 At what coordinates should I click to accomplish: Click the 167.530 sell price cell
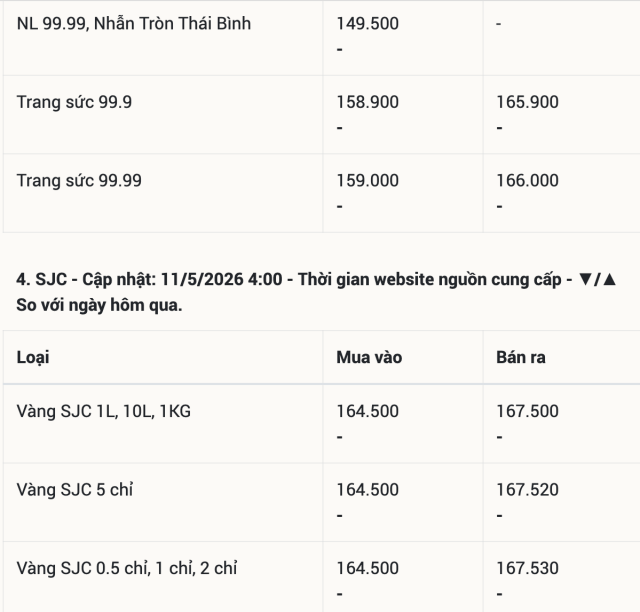pos(527,568)
